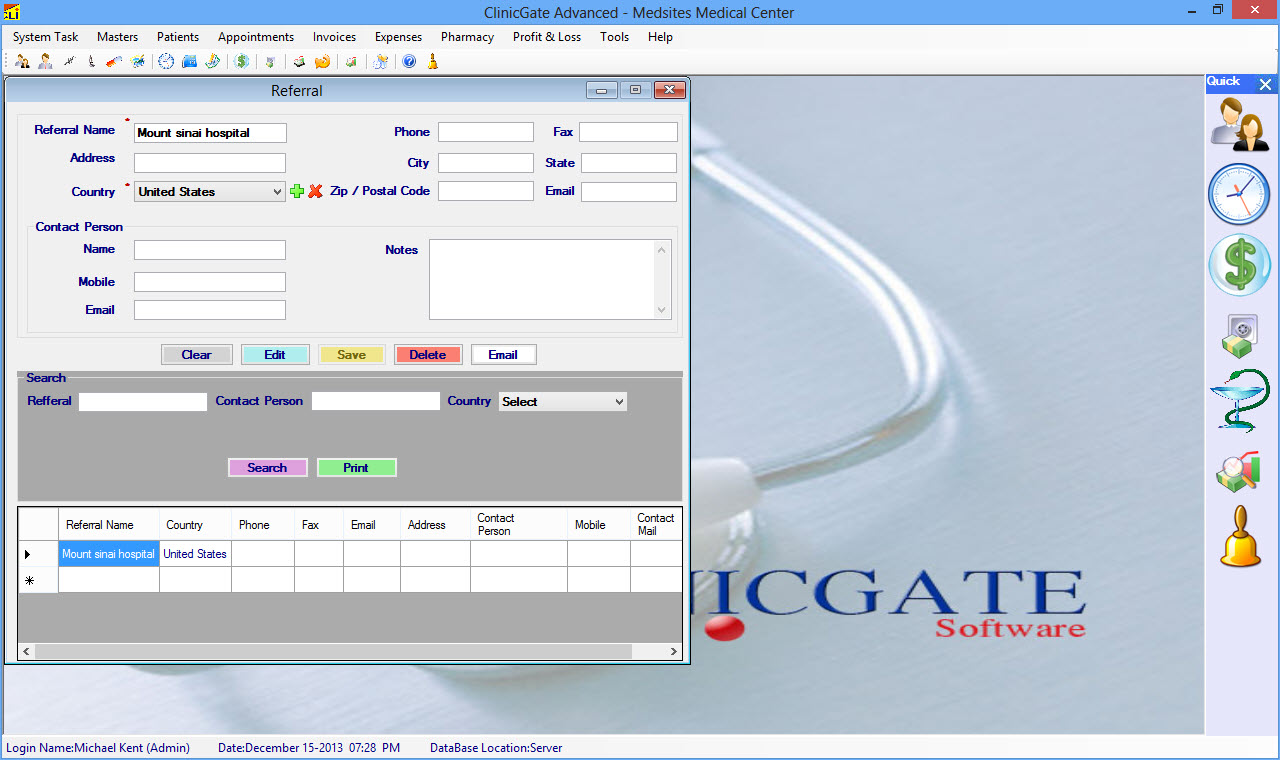Click the green Print button
This screenshot has height=760, width=1280.
pos(356,468)
